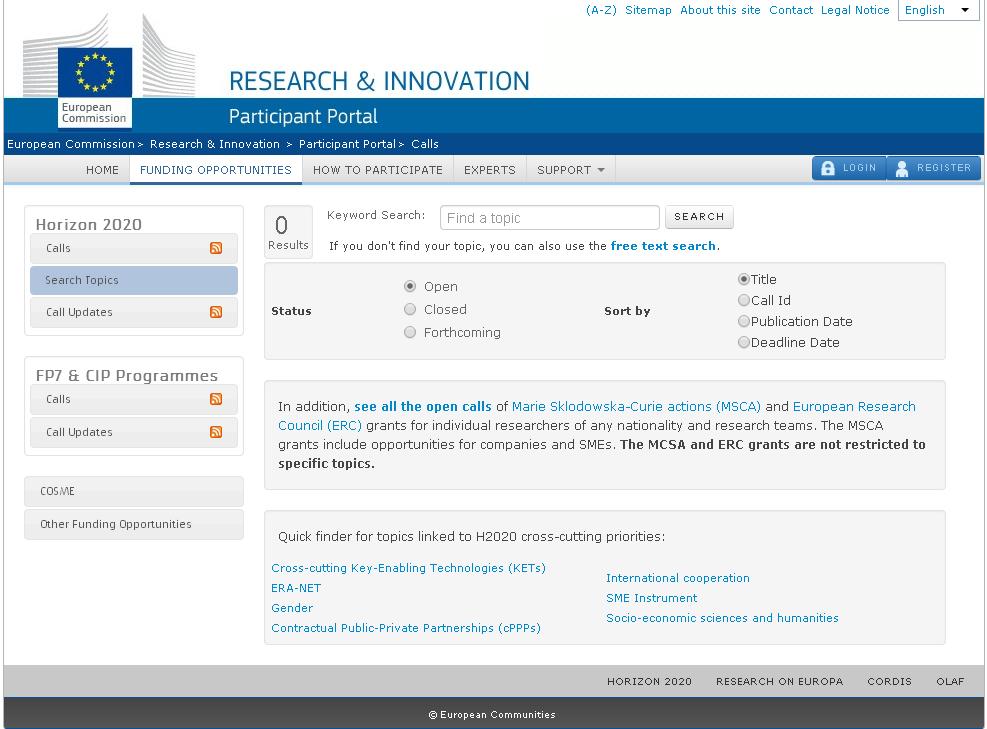Open FP7 & CIP Programmes Calls entry

133,399
